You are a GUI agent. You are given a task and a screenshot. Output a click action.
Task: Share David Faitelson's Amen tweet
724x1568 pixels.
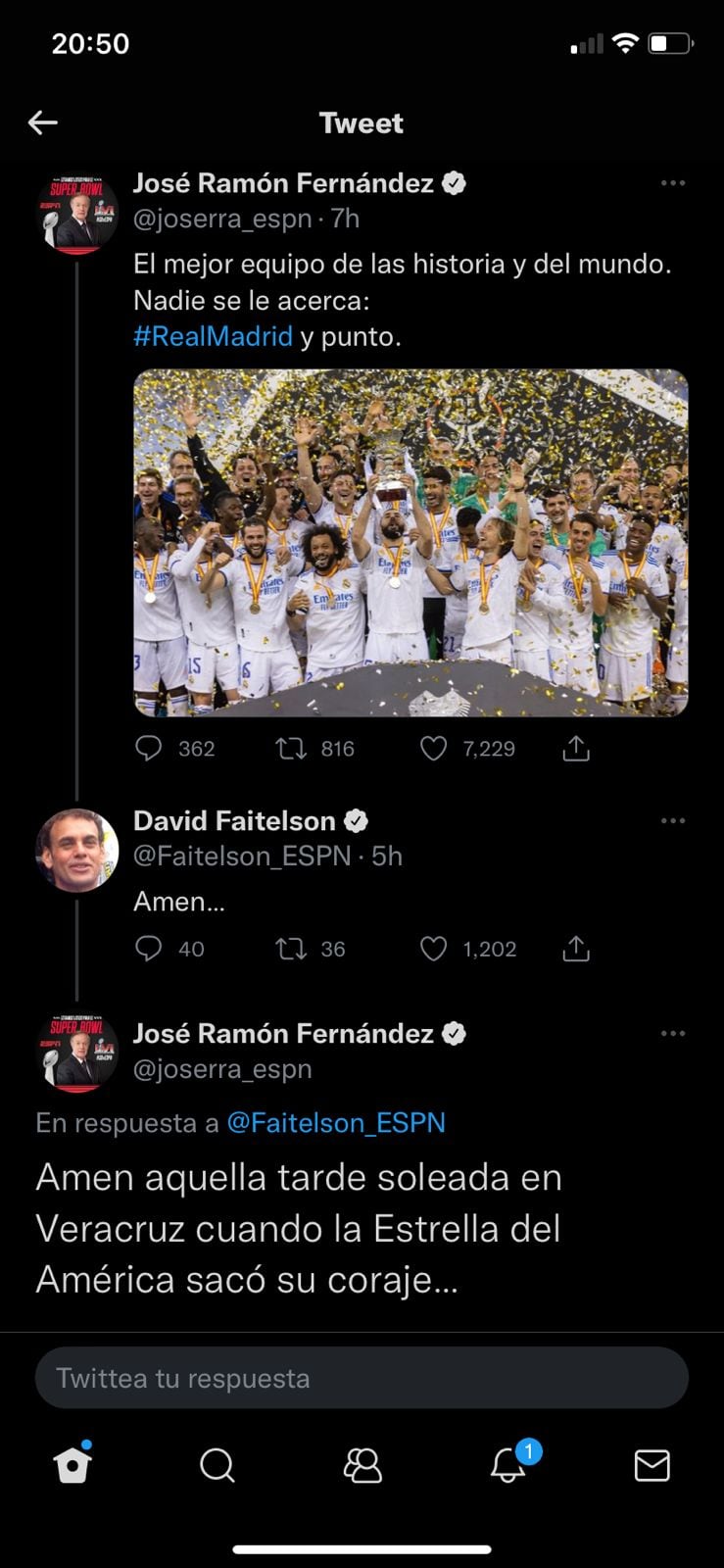[x=576, y=949]
